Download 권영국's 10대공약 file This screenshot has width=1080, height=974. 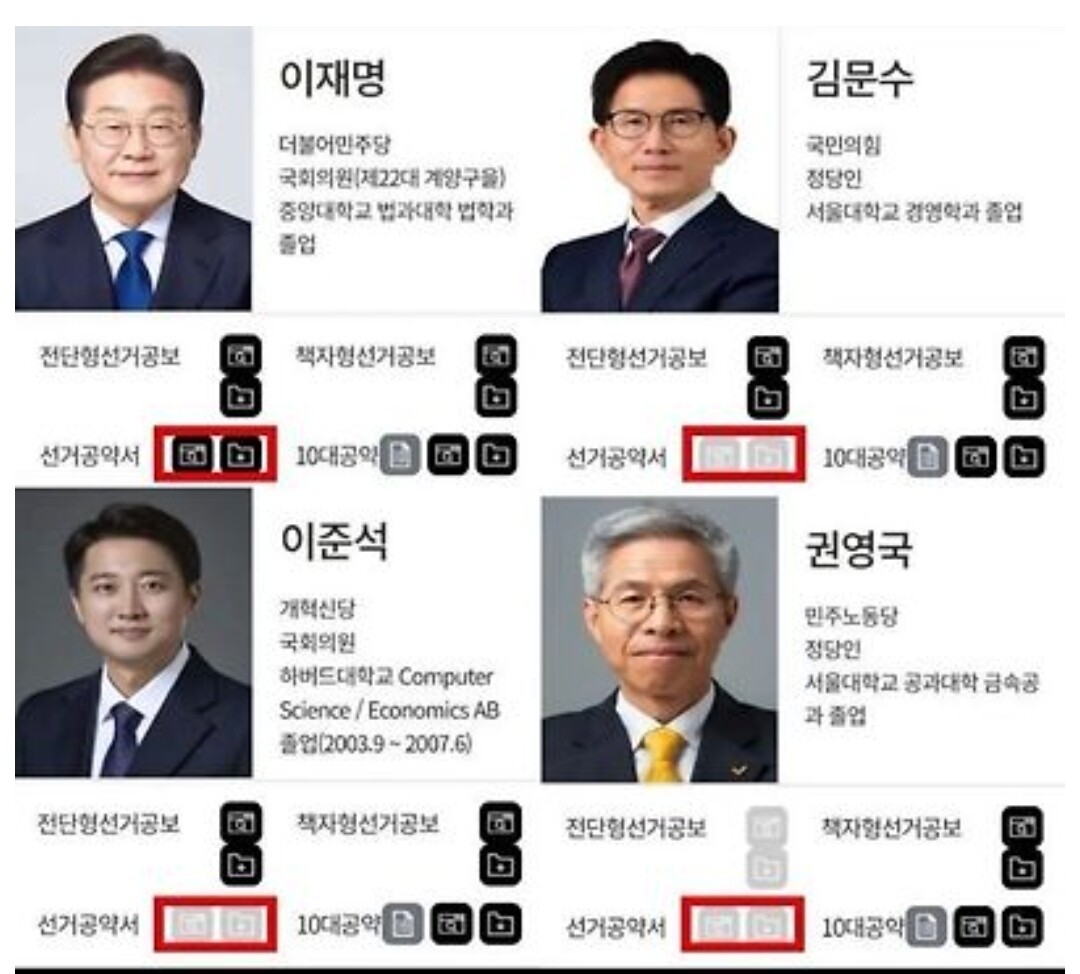[x=1022, y=927]
